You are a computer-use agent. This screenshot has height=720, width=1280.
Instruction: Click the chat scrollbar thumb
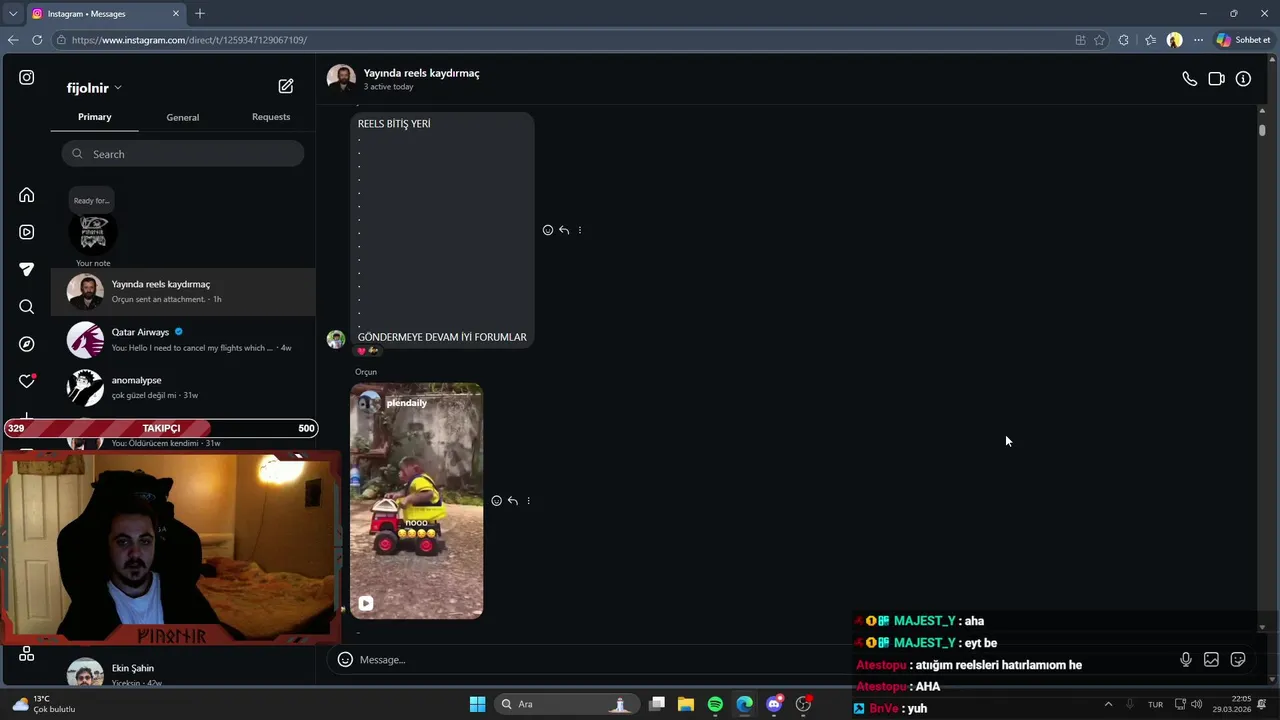[1262, 129]
